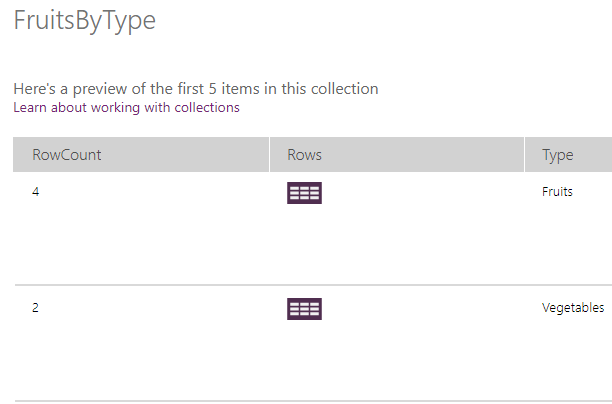Click the RowCount column header
Viewport: 612px width, 404px height.
point(67,155)
